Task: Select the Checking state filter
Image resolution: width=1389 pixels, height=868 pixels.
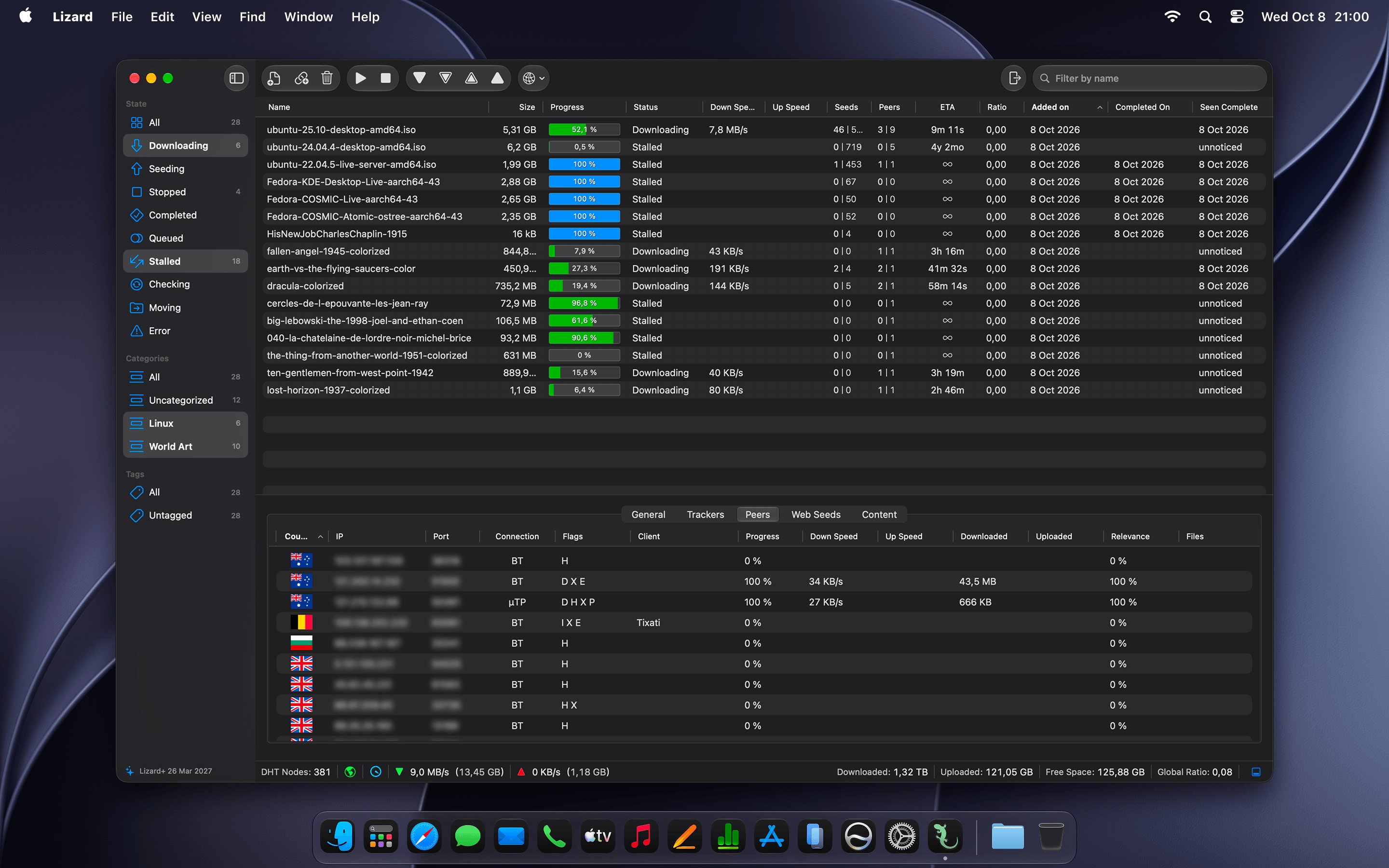Action: click(185, 284)
